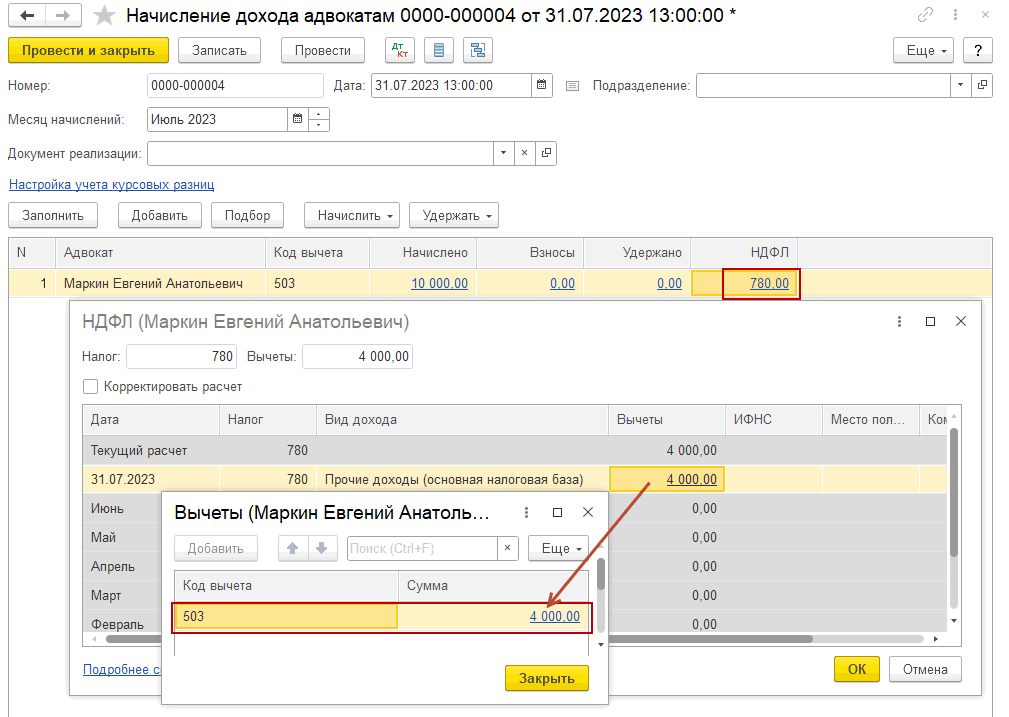Open the Начислить dropdown menu
Image resolution: width=1009 pixels, height=717 pixels.
[358, 215]
